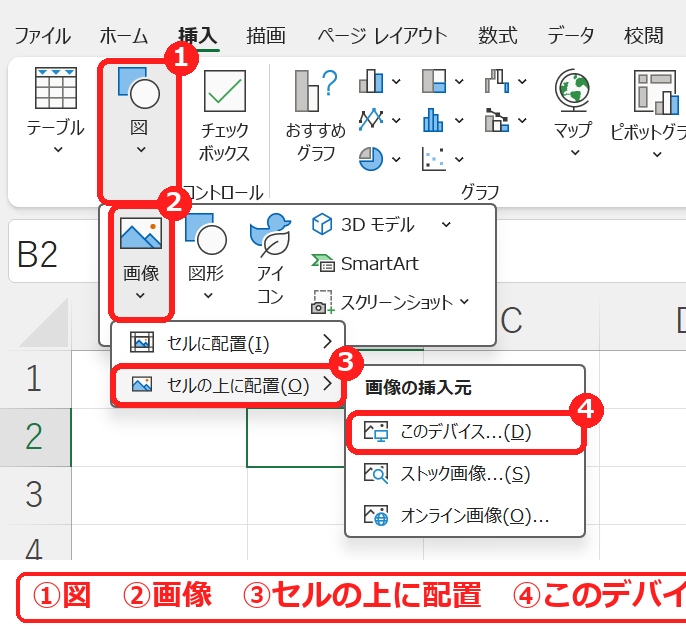Expand combo chart dropdown arrow
The width and height of the screenshot is (686, 630).
pyautogui.click(x=522, y=120)
